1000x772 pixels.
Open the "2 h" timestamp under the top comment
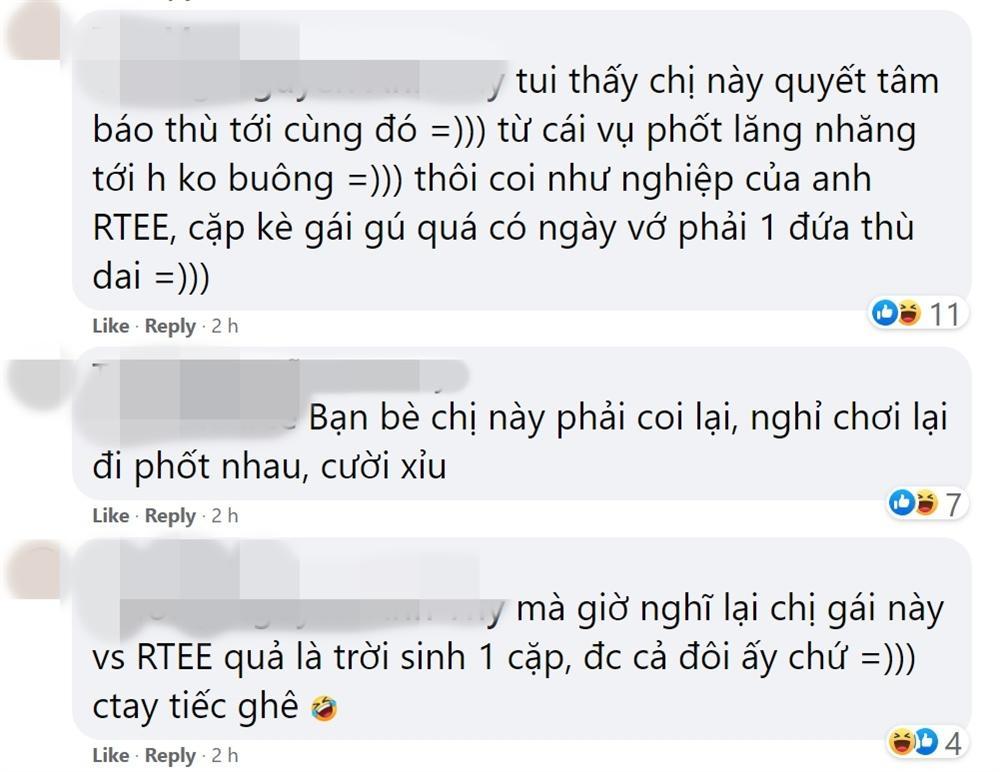pos(224,326)
